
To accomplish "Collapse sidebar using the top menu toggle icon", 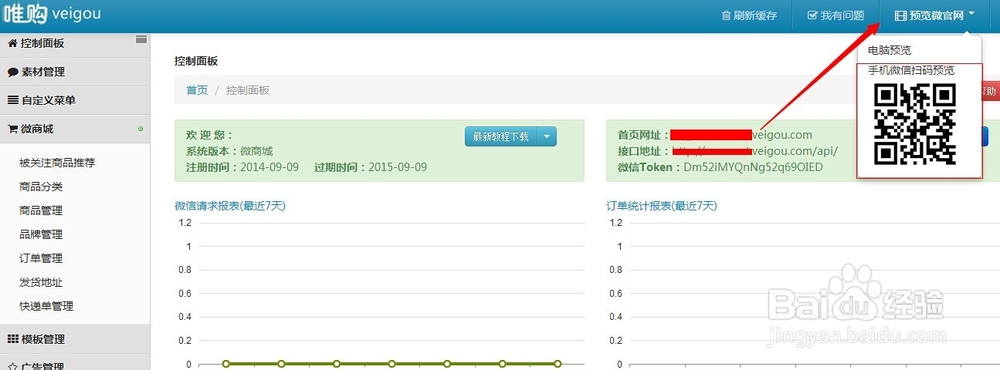I will (x=142, y=40).
